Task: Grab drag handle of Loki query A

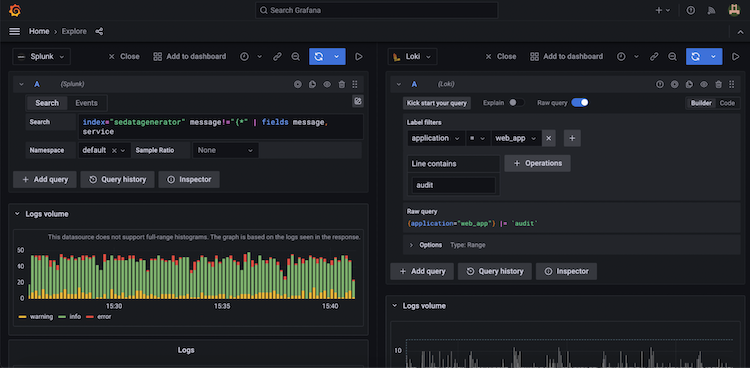Action: point(732,84)
